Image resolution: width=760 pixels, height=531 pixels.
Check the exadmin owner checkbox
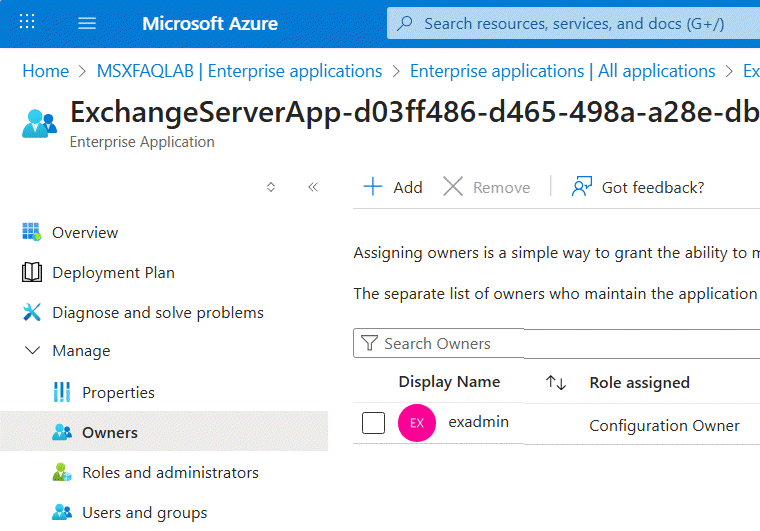(x=373, y=422)
